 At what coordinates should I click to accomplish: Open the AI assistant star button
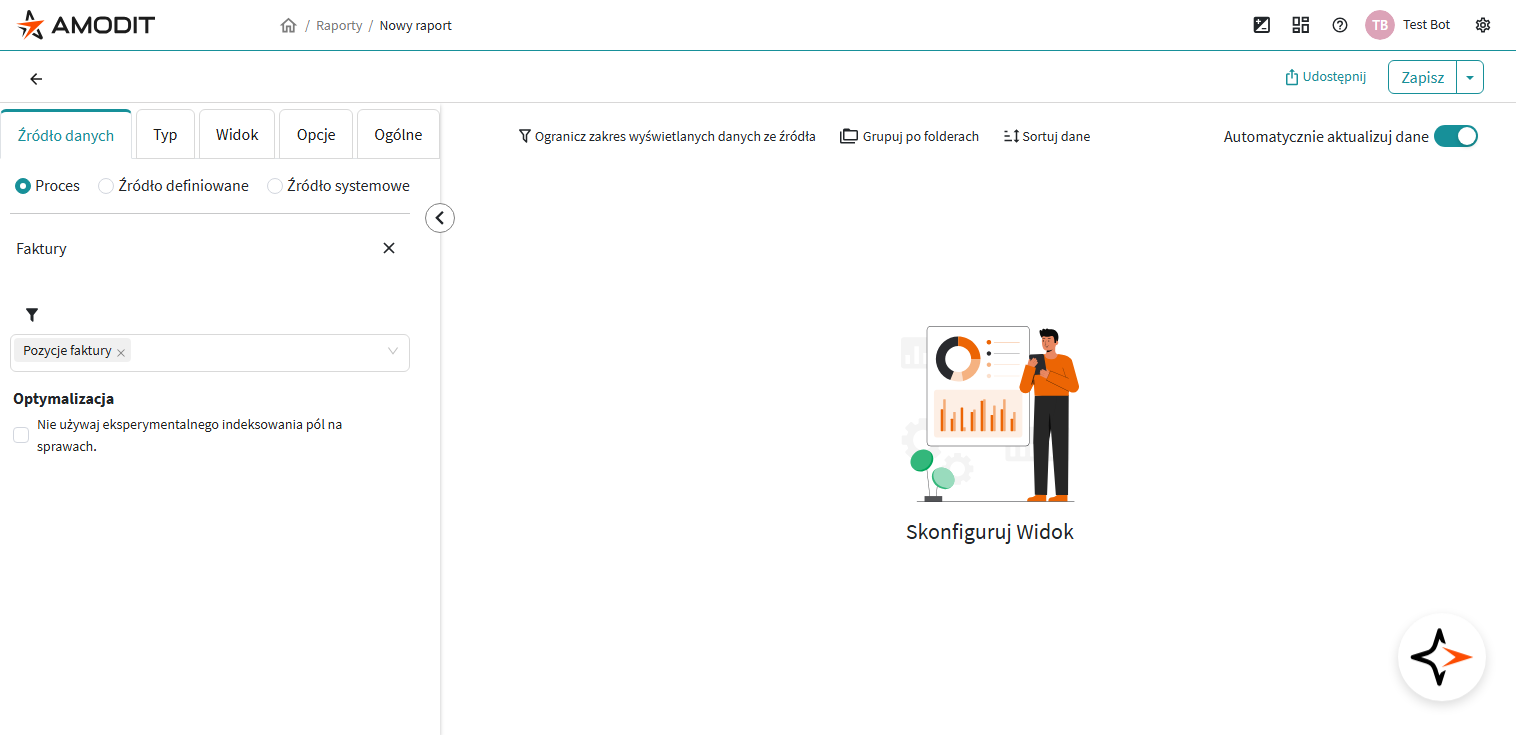tap(1442, 657)
